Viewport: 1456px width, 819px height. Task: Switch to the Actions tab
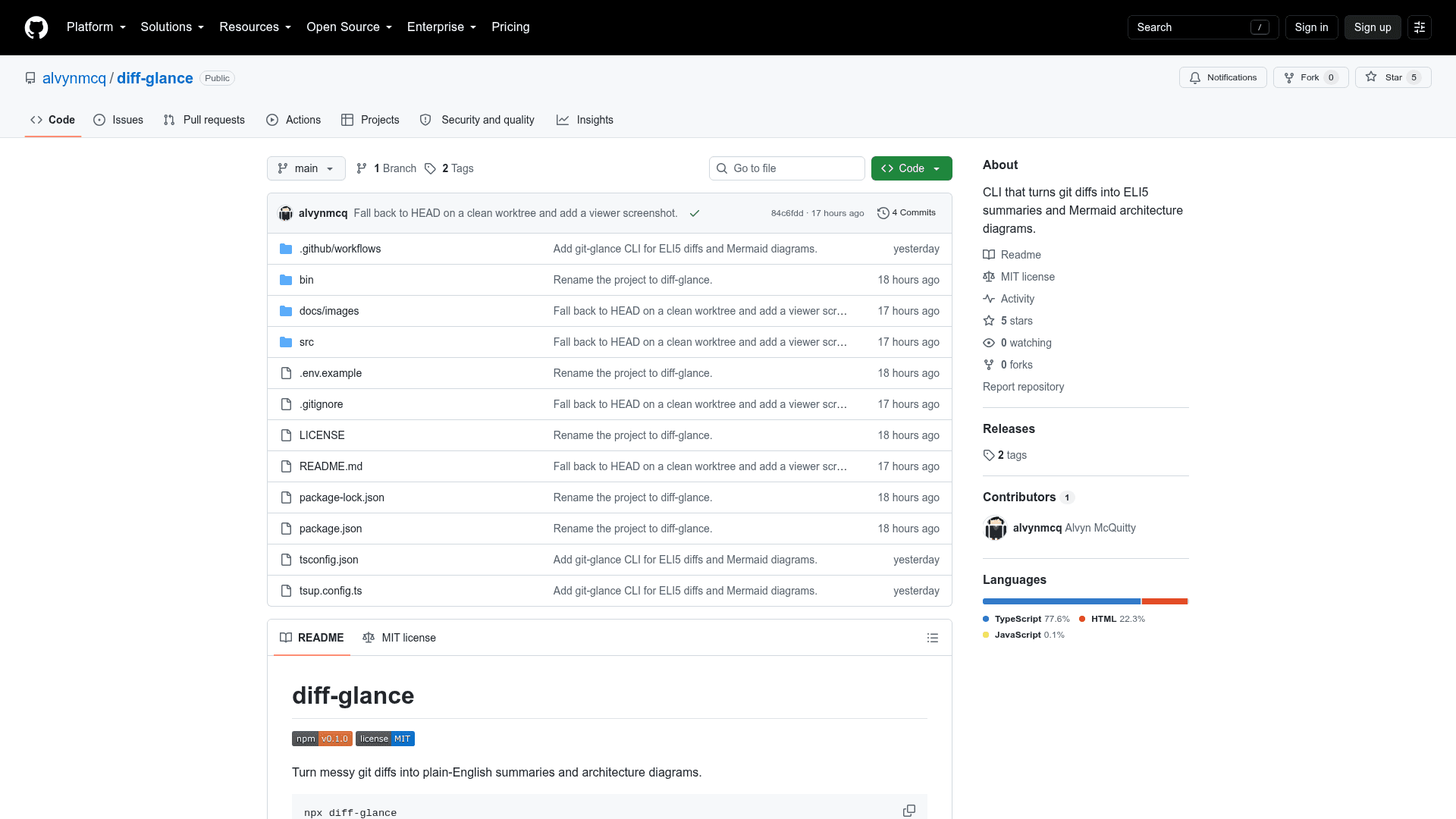pyautogui.click(x=293, y=120)
